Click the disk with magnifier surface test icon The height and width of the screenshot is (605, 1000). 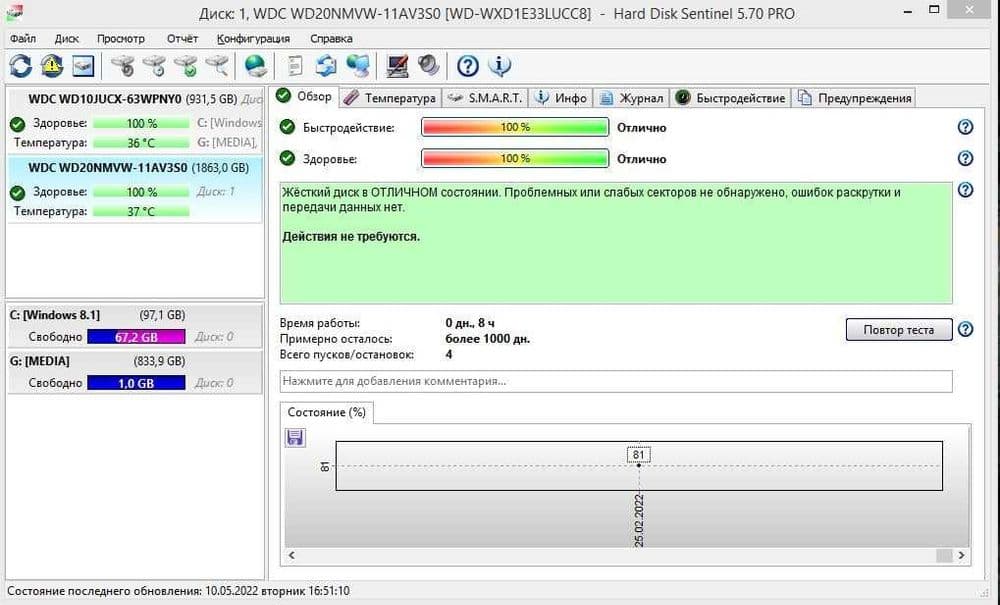[x=217, y=66]
